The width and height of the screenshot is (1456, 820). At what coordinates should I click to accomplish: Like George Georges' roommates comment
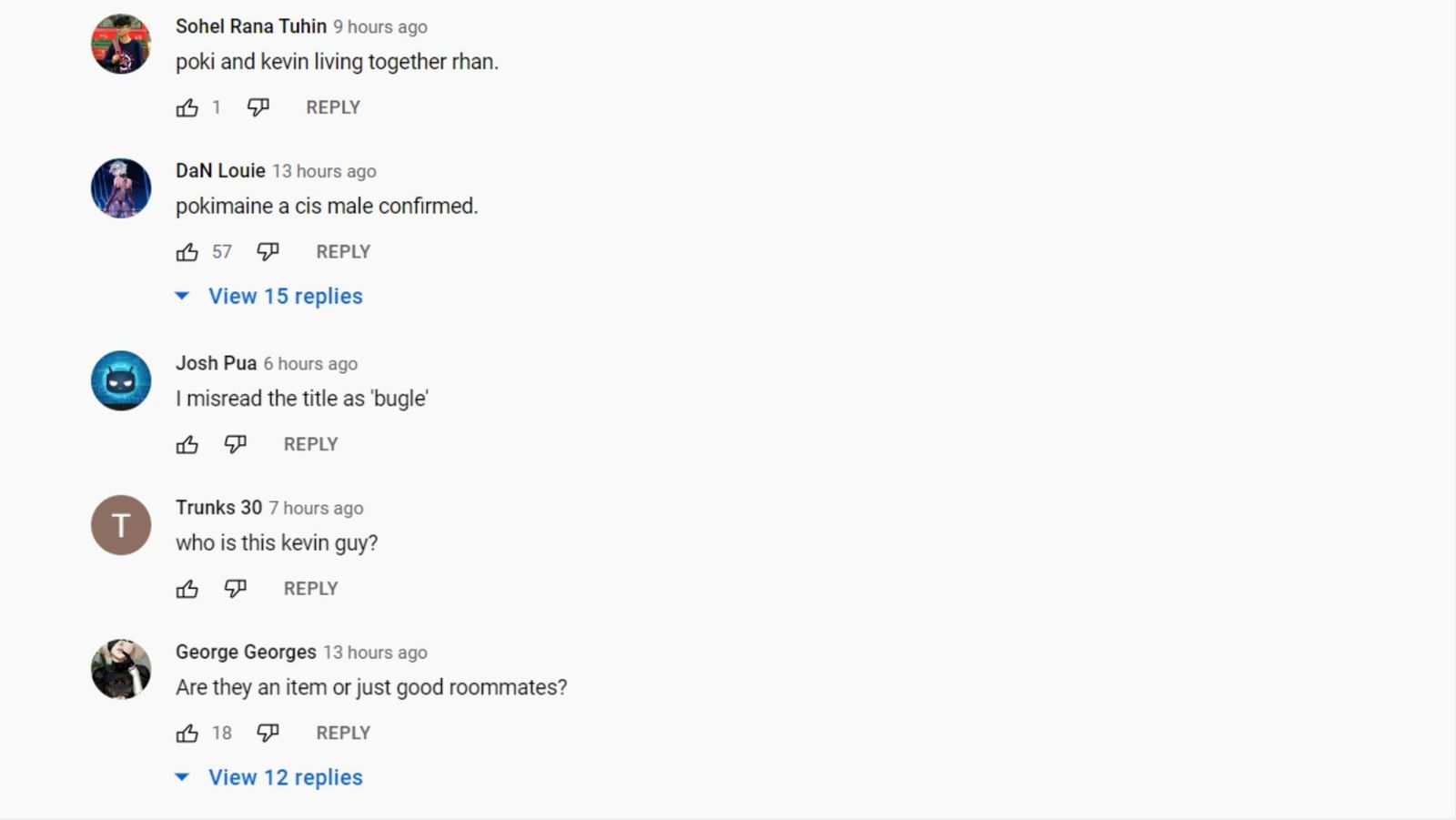[x=187, y=734]
